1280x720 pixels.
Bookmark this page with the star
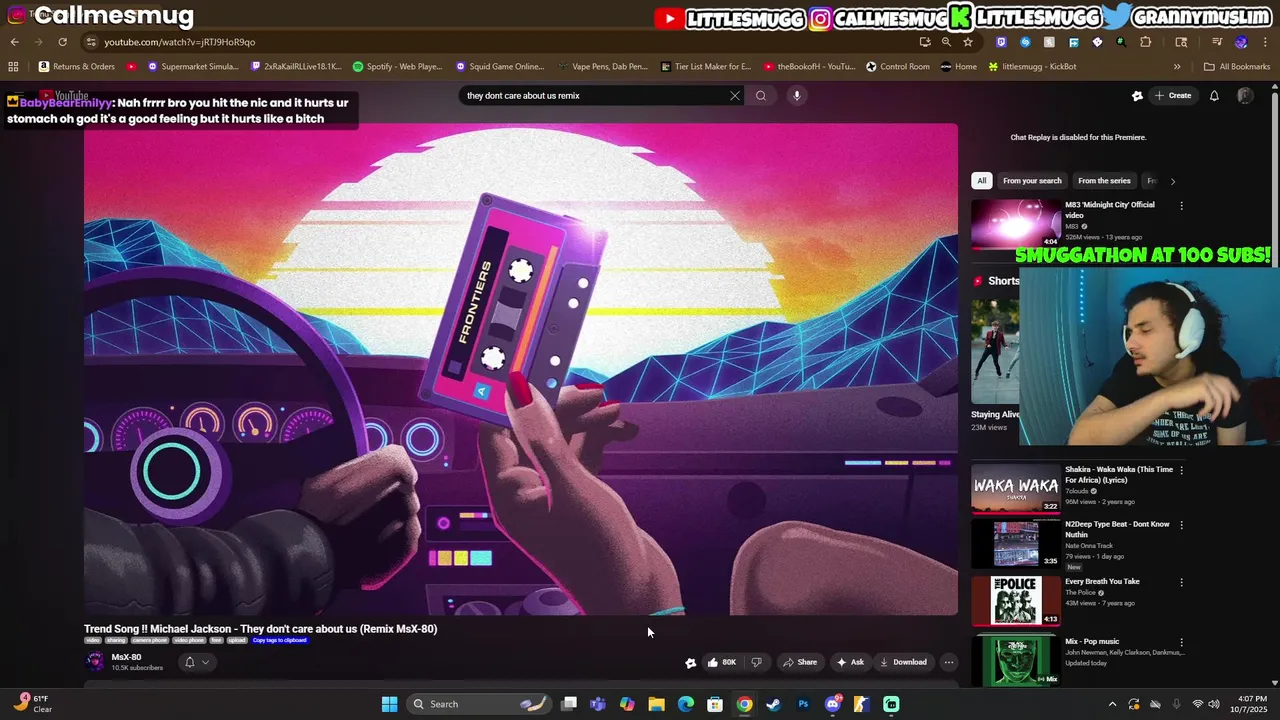click(968, 42)
